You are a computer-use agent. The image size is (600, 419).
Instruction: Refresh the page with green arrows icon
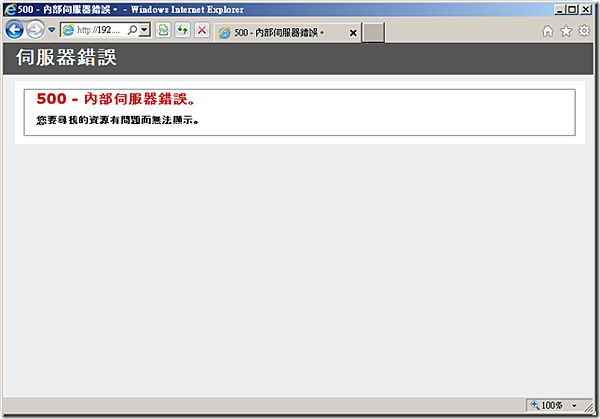[x=183, y=30]
